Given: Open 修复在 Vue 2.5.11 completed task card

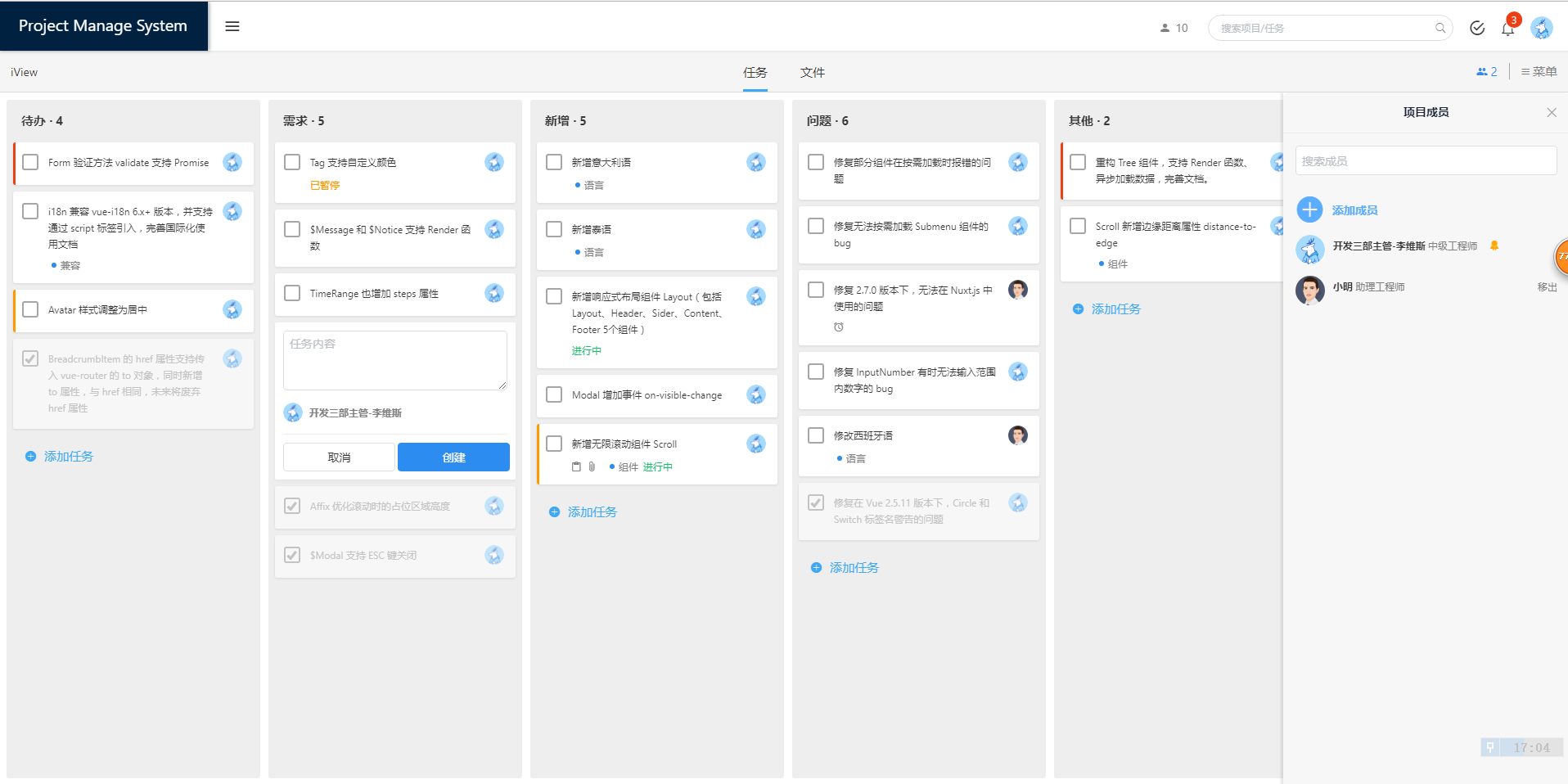Looking at the screenshot, I should pos(919,511).
